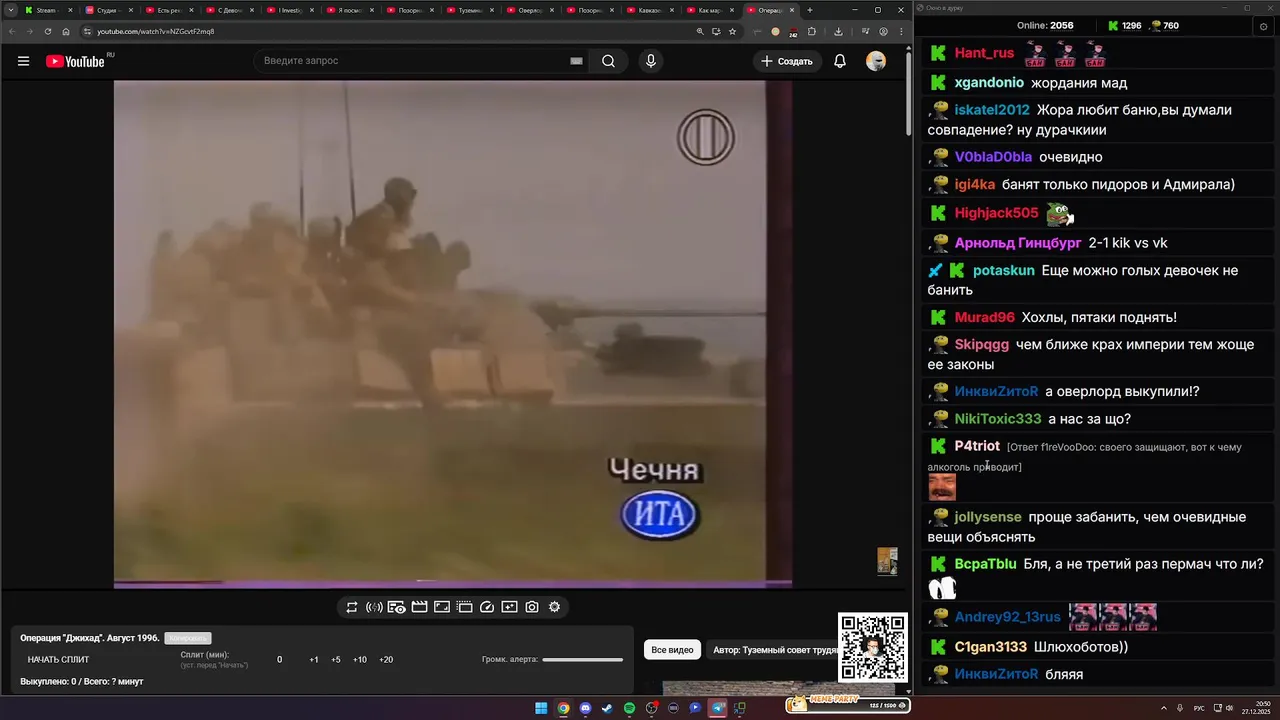Click the YouTube search magnifier button
1280x720 pixels.
point(608,61)
